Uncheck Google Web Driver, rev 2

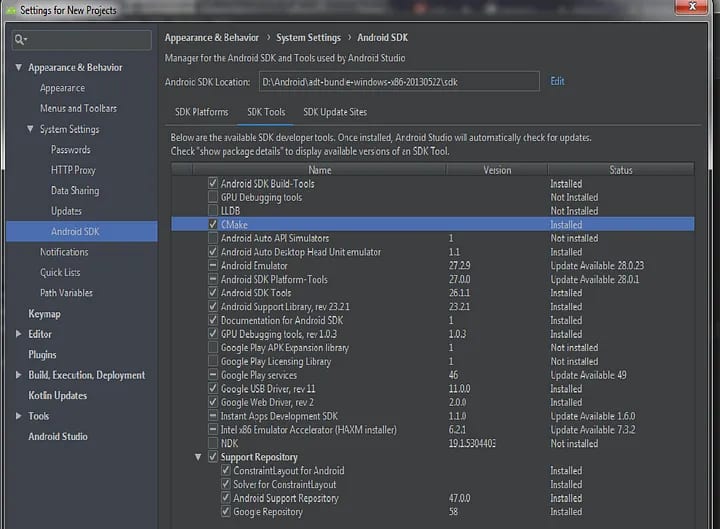(x=213, y=402)
